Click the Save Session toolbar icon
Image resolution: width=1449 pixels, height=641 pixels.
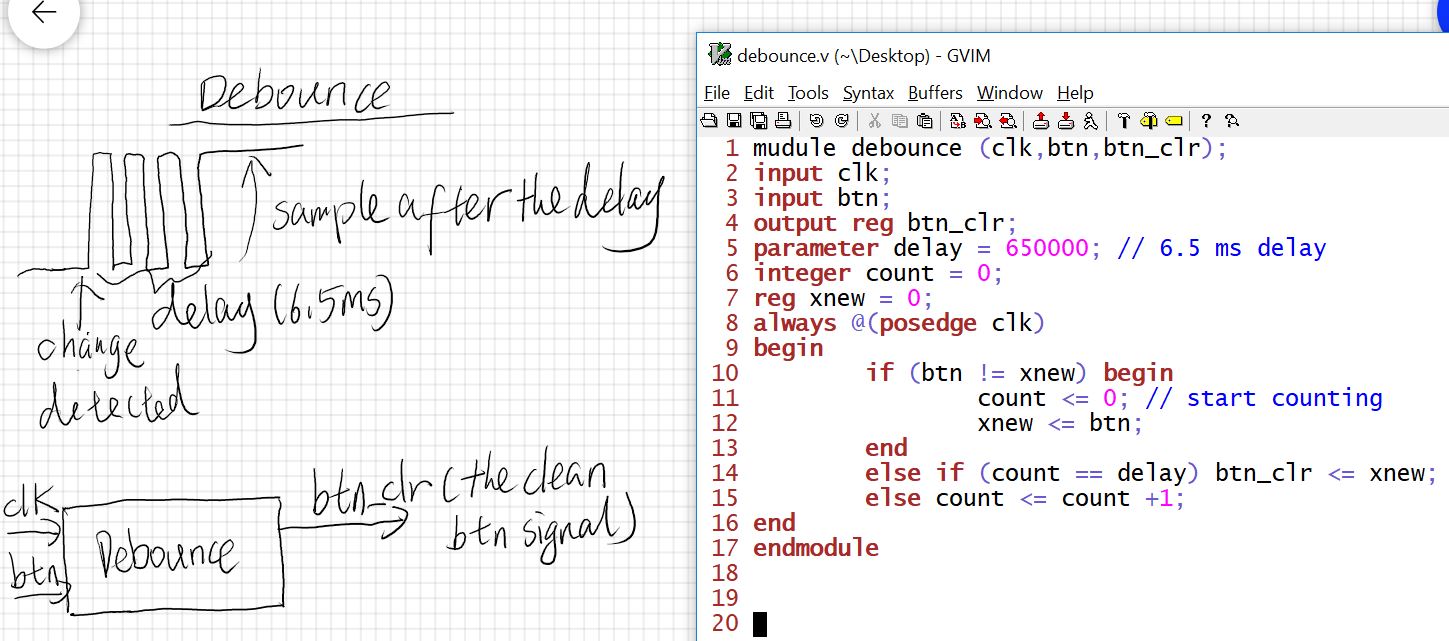1066,121
